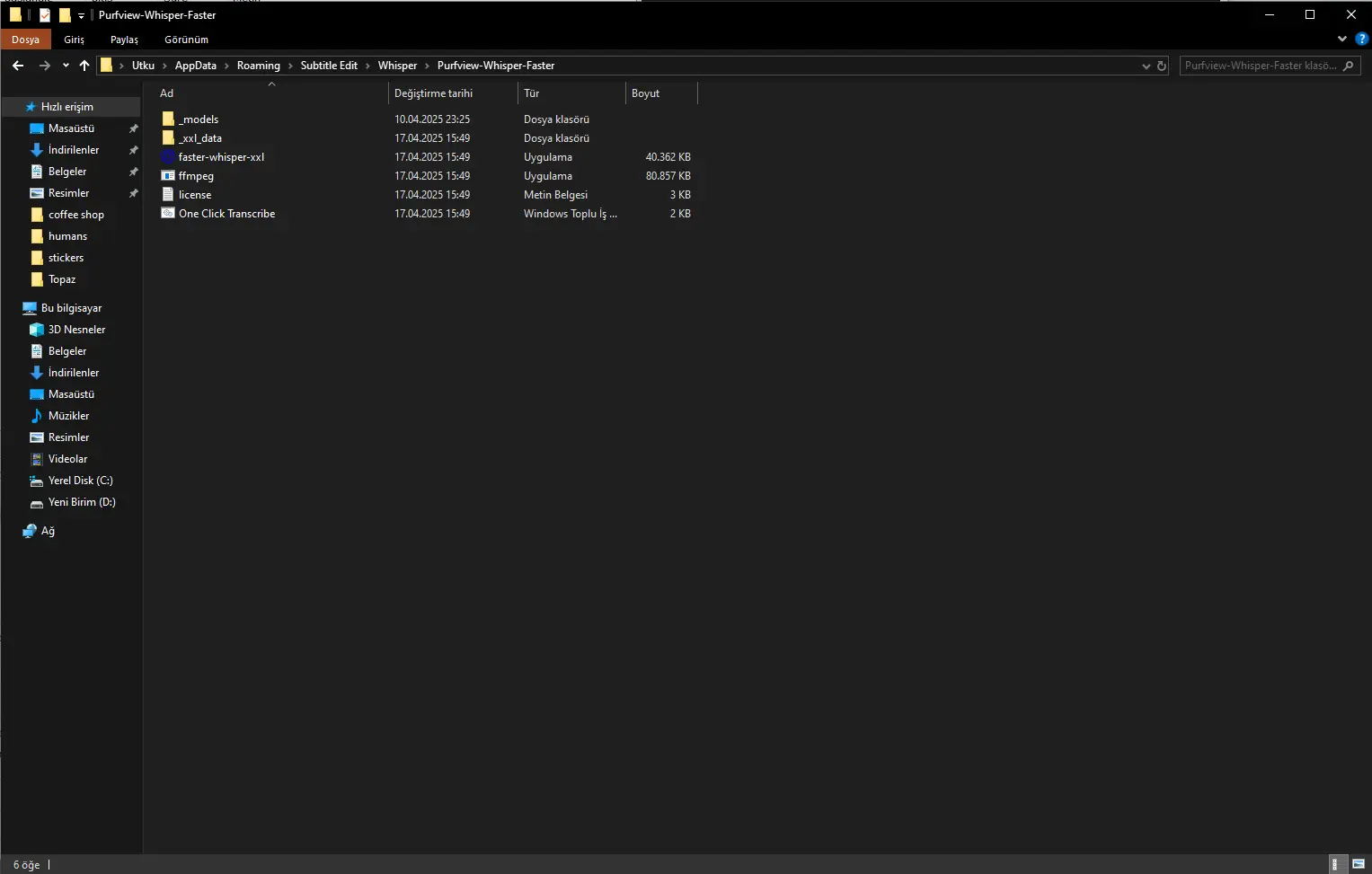Open Quick Access Toolbar customize dropdown
The width and height of the screenshot is (1372, 874).
click(81, 15)
